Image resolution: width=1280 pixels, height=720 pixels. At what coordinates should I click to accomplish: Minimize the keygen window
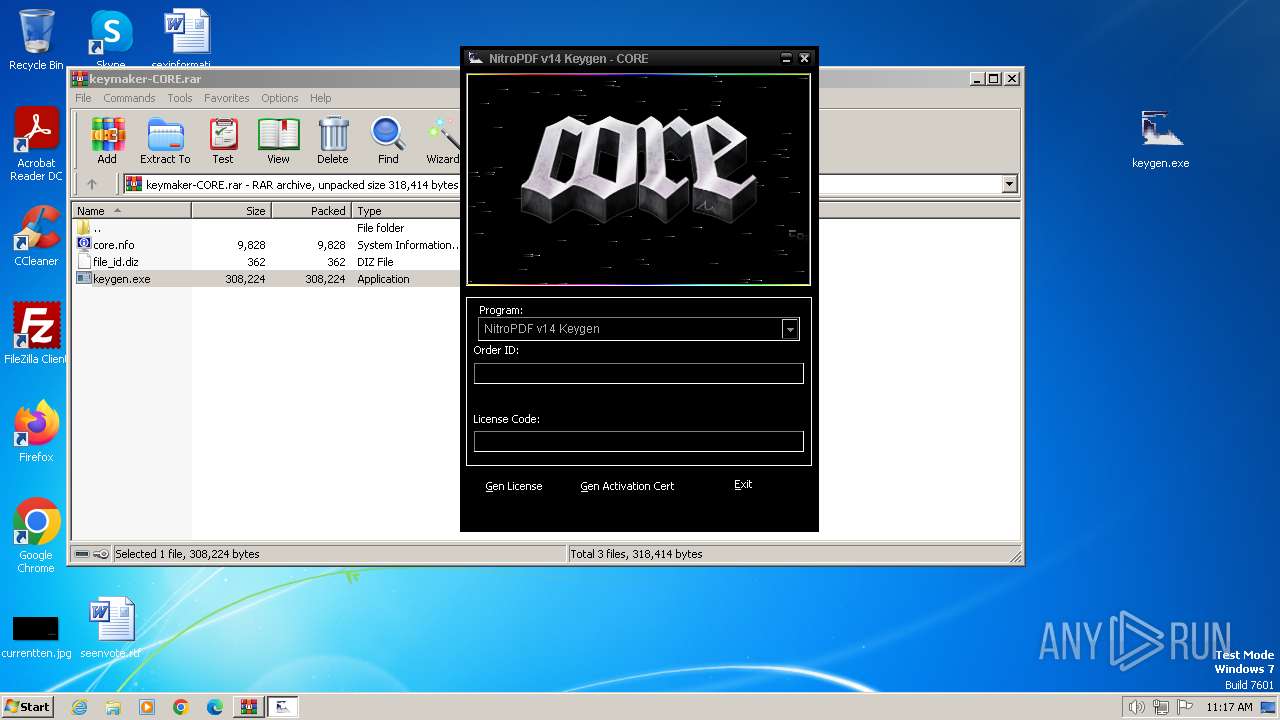pos(786,58)
